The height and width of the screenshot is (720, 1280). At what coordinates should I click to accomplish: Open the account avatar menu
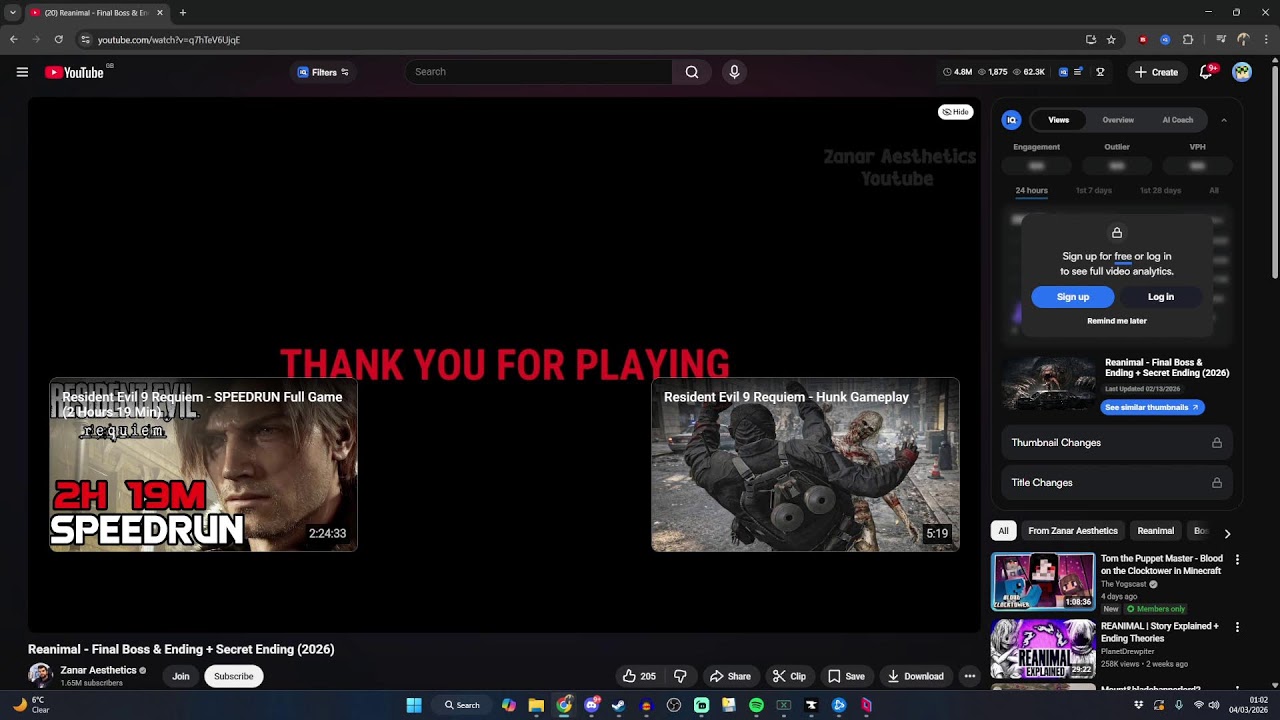click(1242, 72)
